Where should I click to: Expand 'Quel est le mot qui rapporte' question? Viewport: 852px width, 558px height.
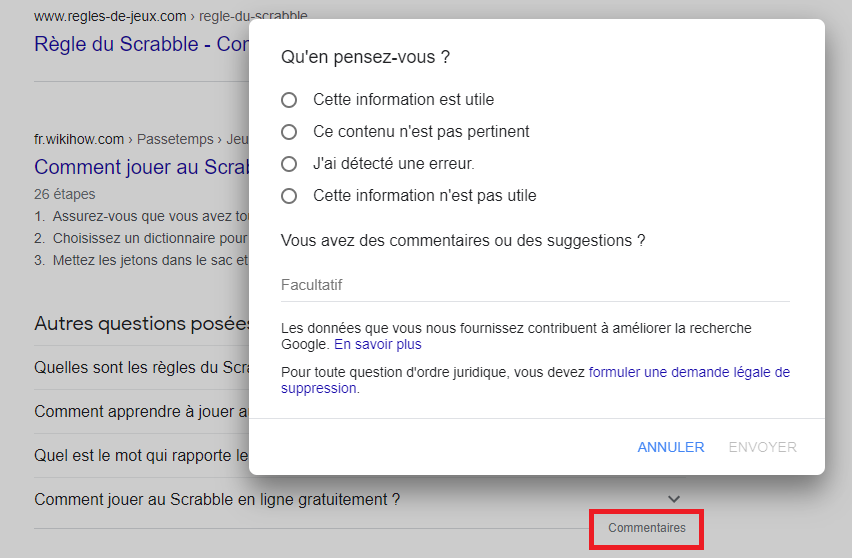pyautogui.click(x=140, y=455)
